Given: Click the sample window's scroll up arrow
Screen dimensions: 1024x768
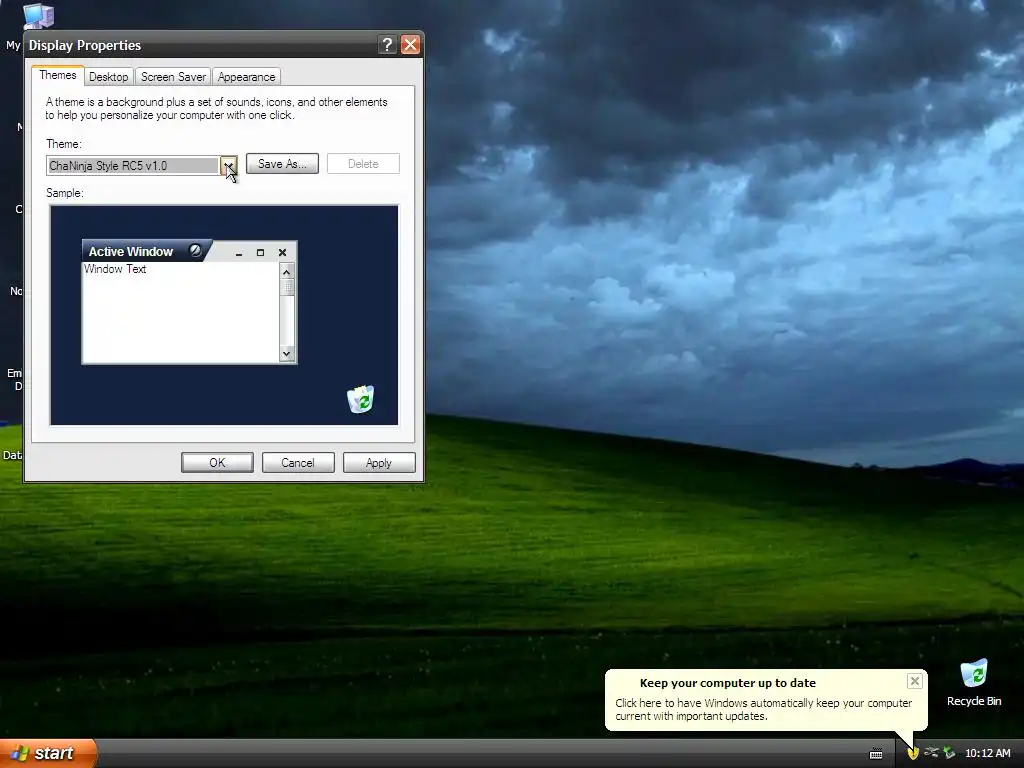Looking at the screenshot, I should 287,271.
